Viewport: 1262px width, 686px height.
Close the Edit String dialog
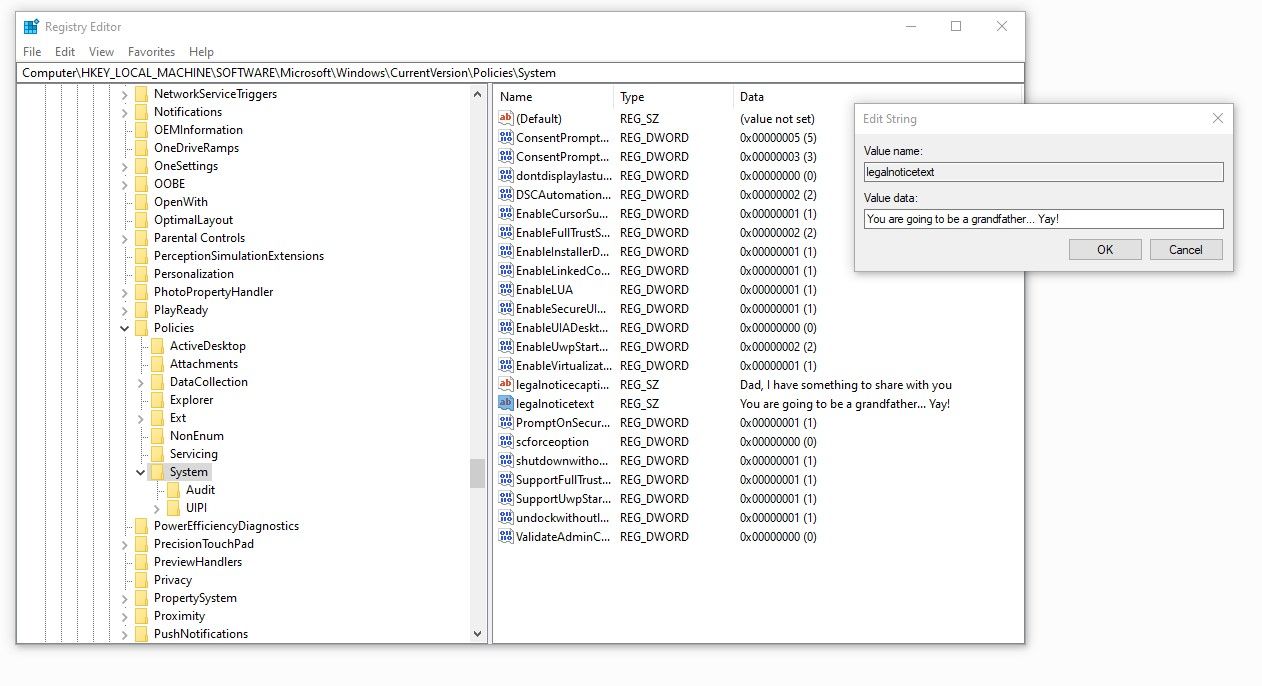[x=1217, y=119]
